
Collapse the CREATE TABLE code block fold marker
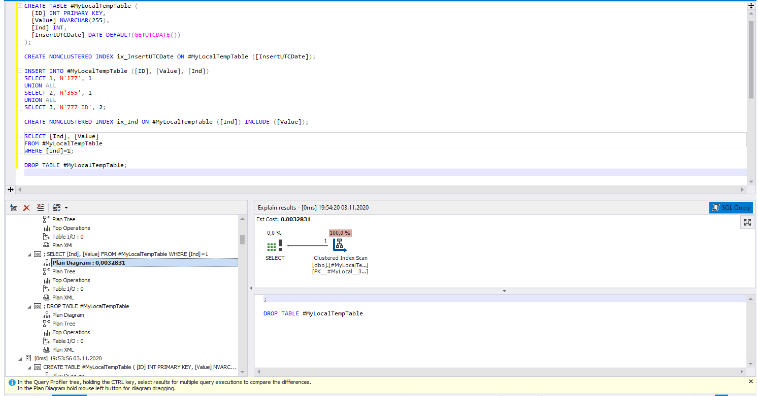20,6
